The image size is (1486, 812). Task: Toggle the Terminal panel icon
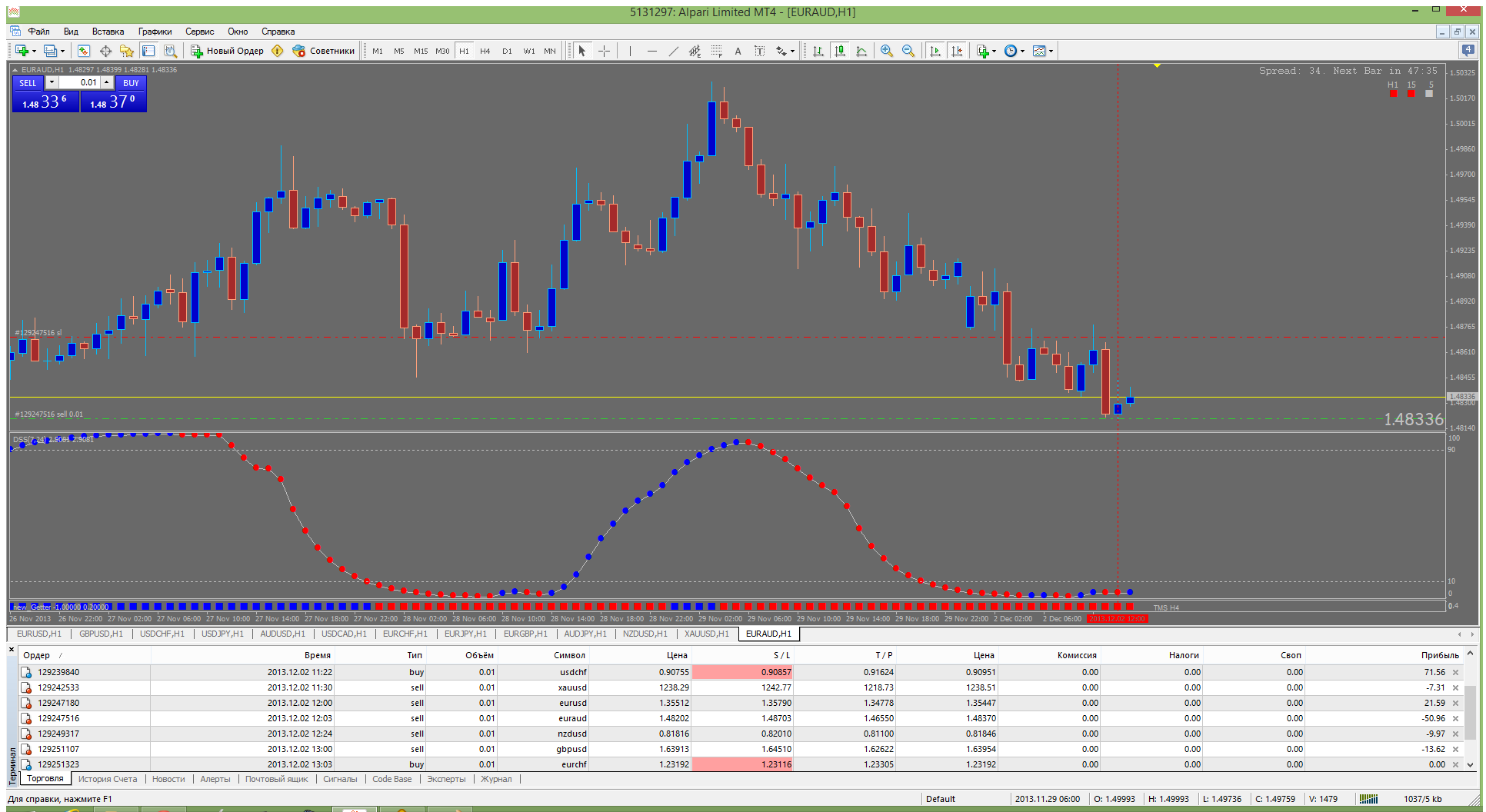(148, 51)
